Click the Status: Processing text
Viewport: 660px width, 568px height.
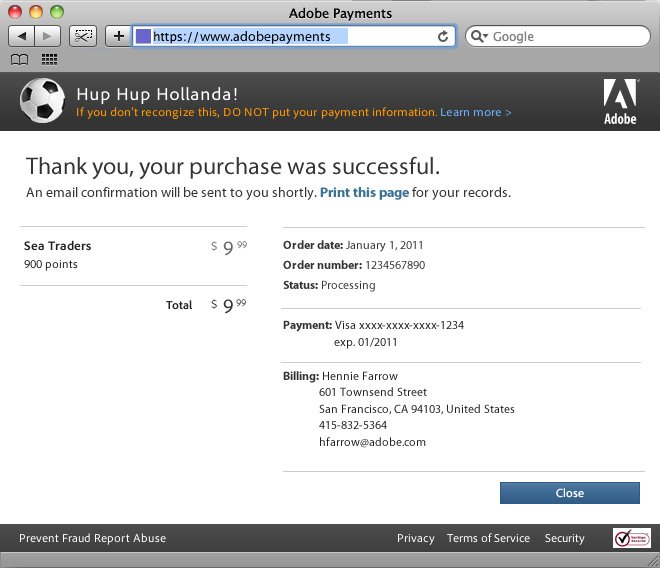pyautogui.click(x=329, y=285)
